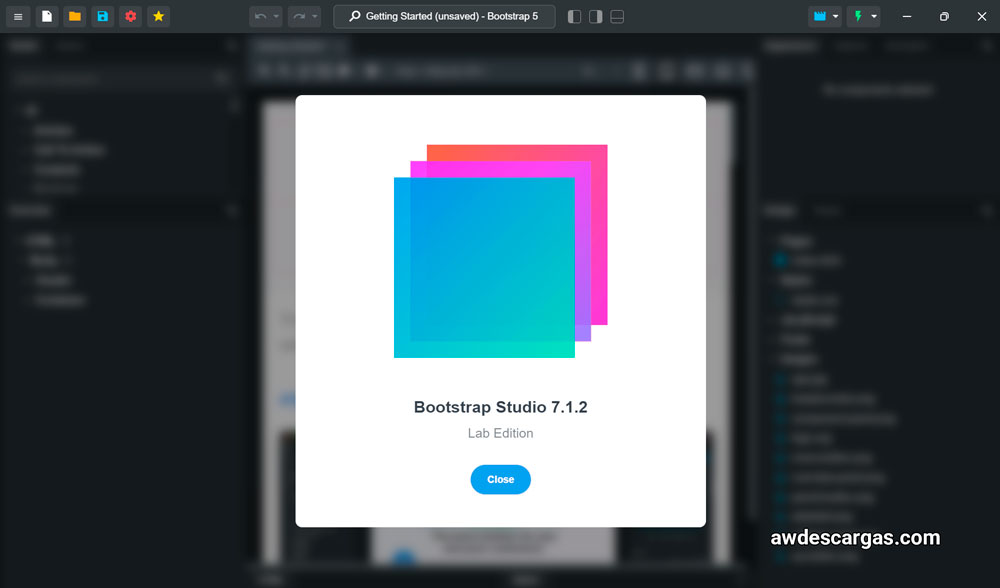Open settings with the red gear icon
Viewport: 1000px width, 588px height.
tap(131, 17)
